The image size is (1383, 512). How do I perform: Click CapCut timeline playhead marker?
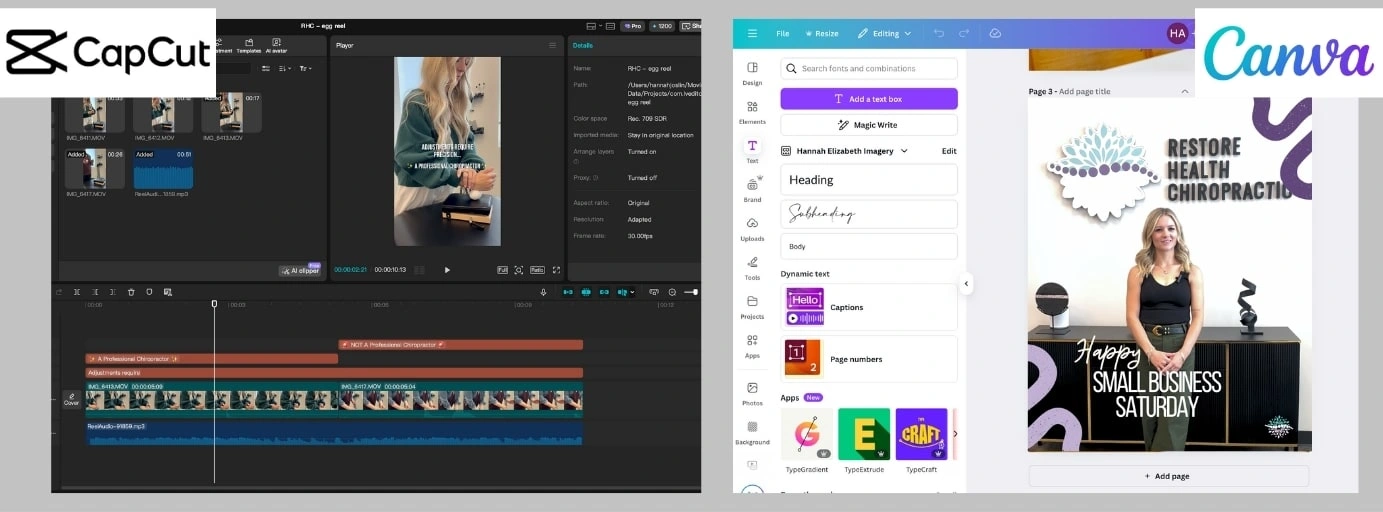[214, 303]
